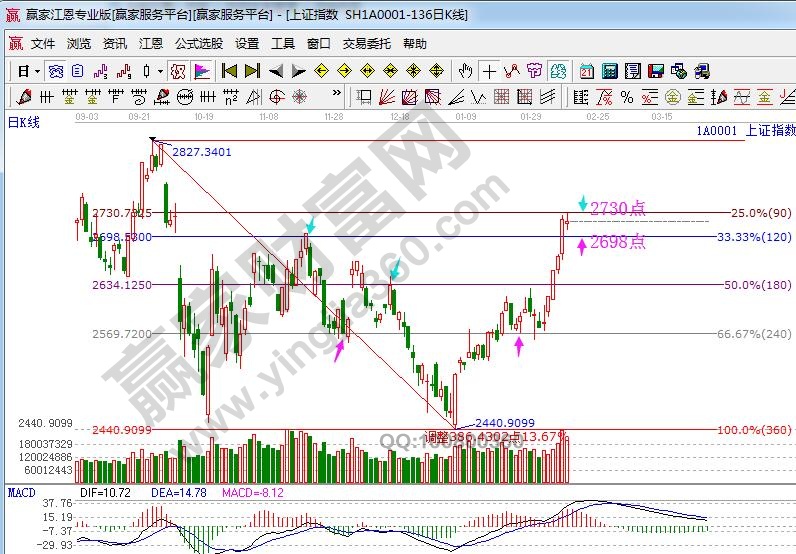Click the percent sign drawing tool
This screenshot has width=796, height=554.
pyautogui.click(x=627, y=97)
